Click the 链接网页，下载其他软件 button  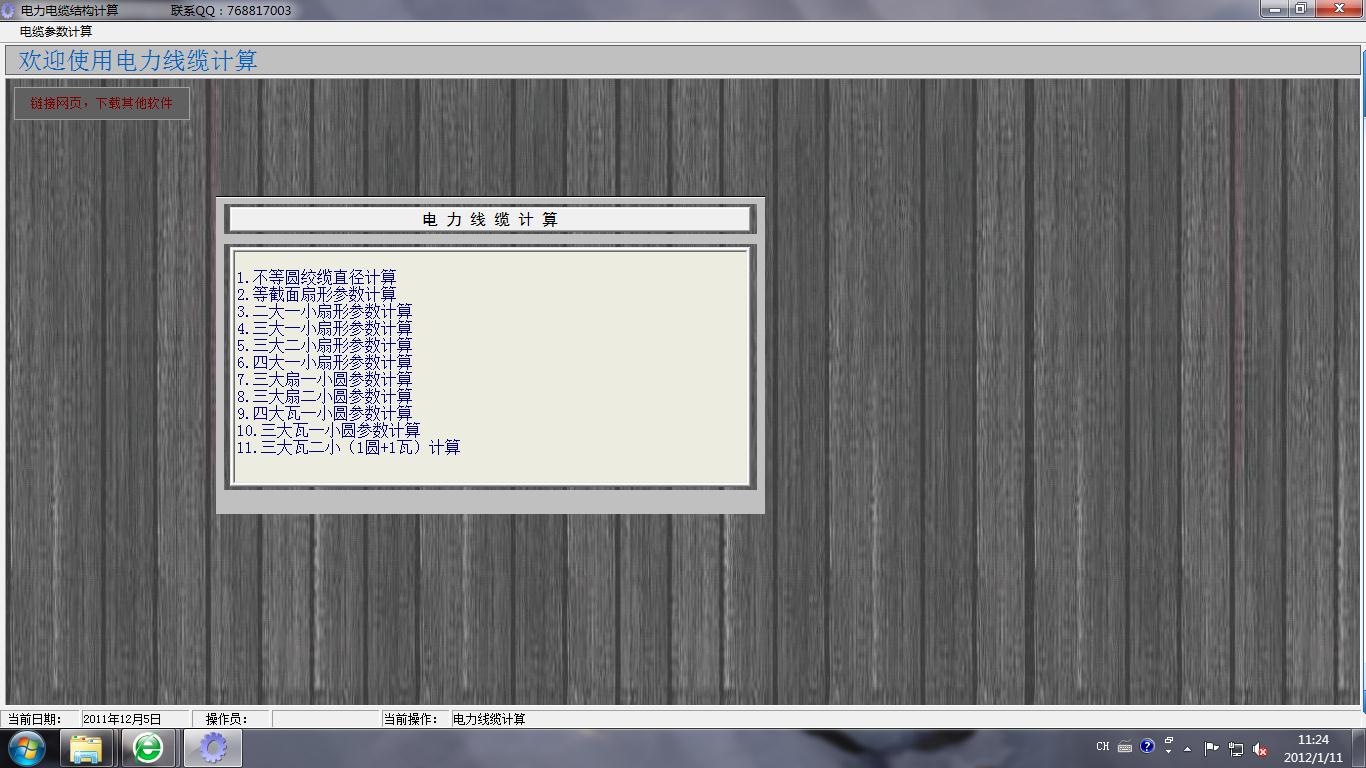click(x=101, y=103)
